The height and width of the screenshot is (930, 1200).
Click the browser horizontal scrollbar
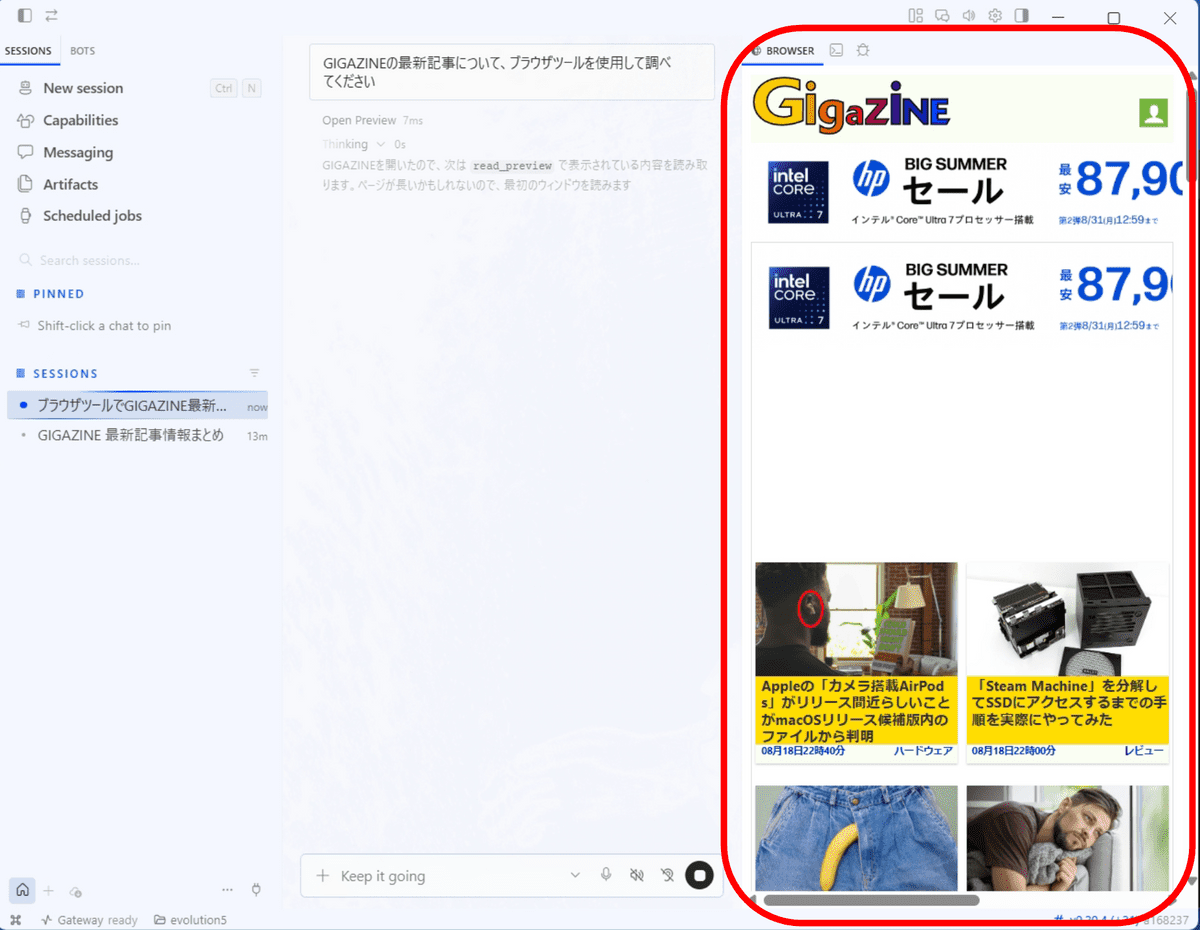tap(871, 900)
